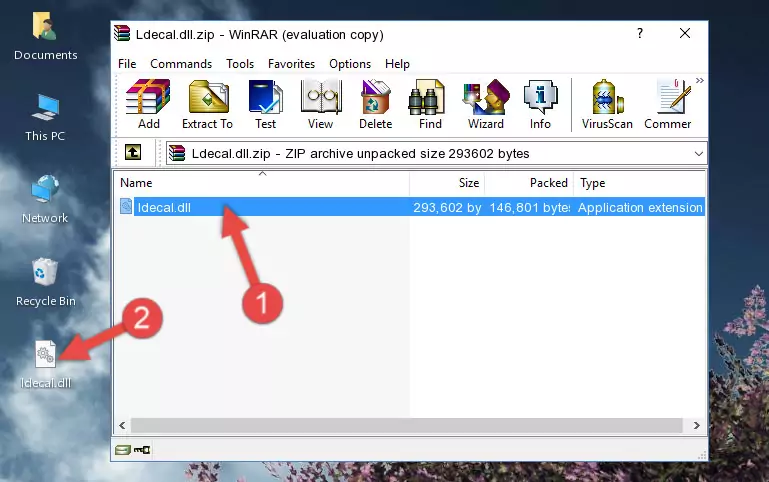Open the Favorites menu
Image resolution: width=769 pixels, height=482 pixels.
(x=291, y=64)
